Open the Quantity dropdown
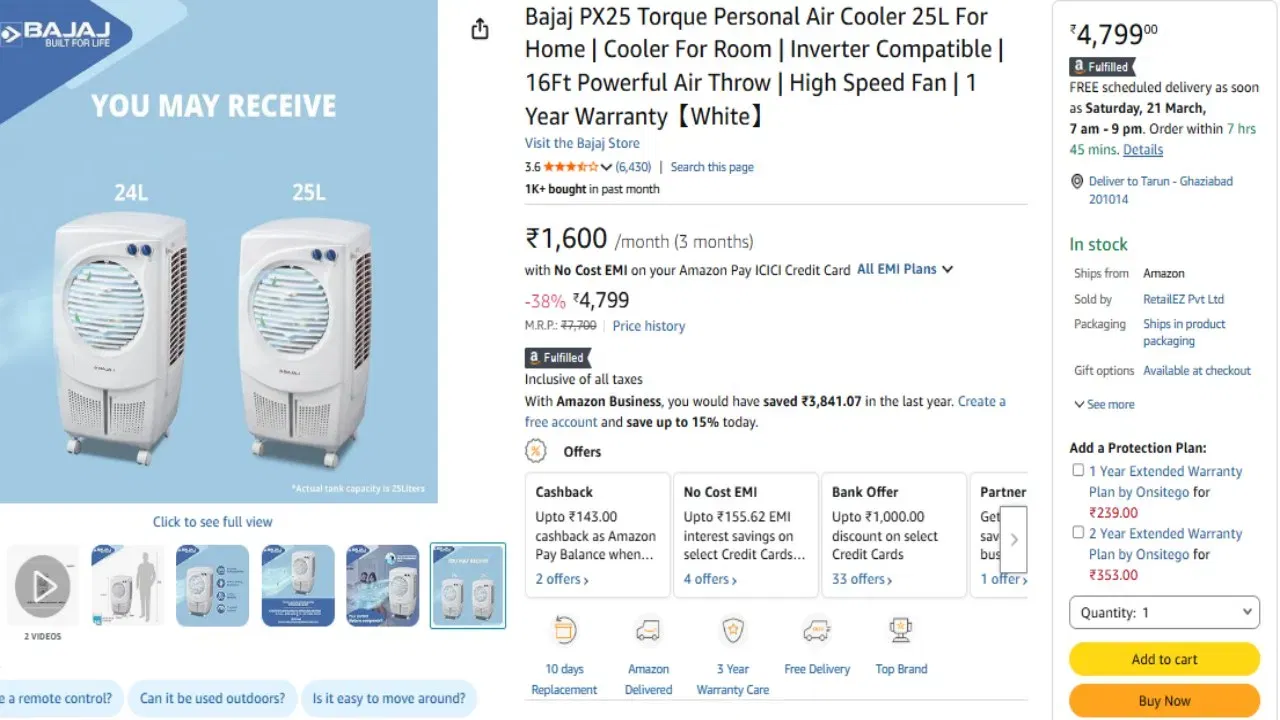1280x720 pixels. point(1164,611)
